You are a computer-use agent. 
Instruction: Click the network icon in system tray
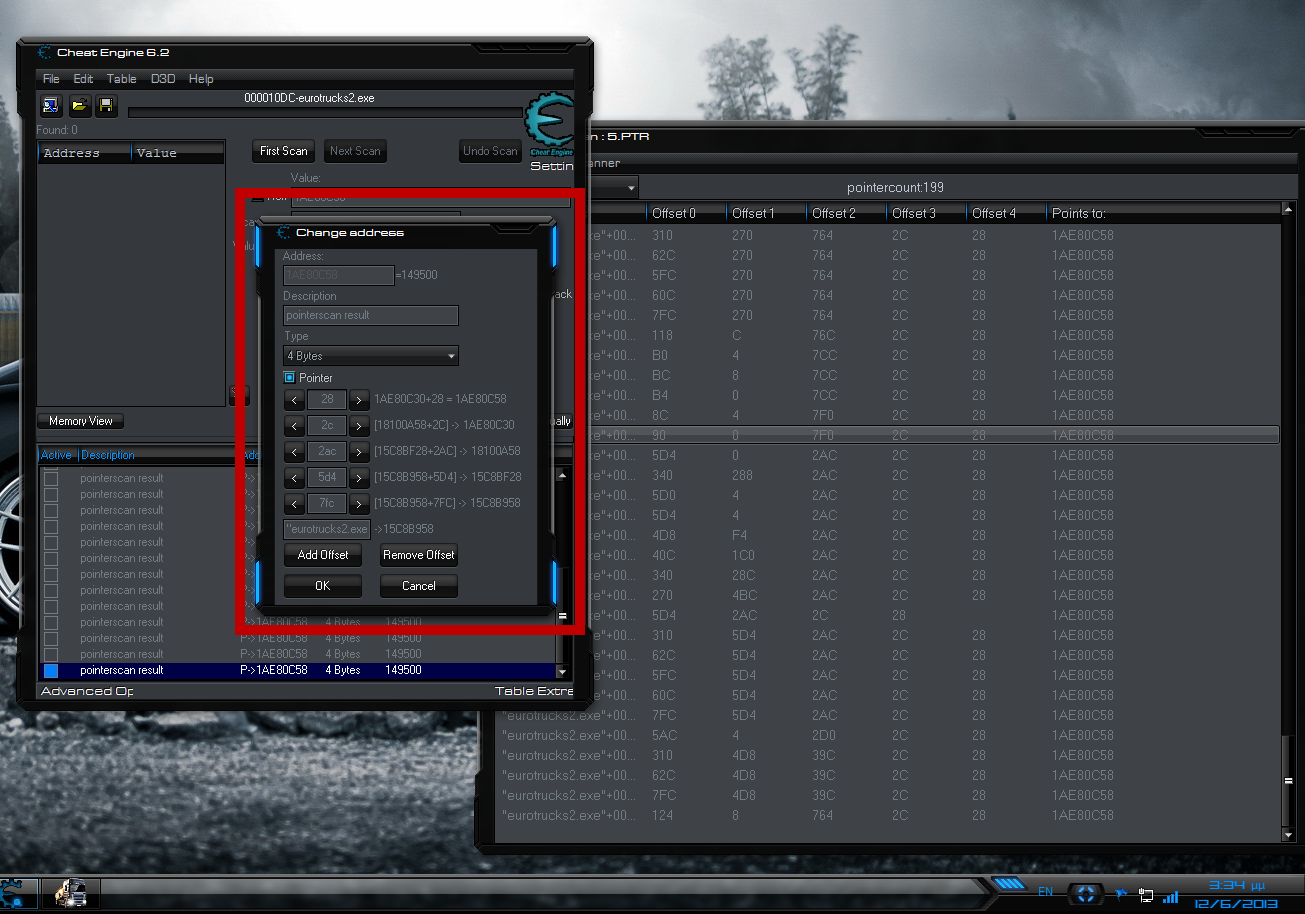pyautogui.click(x=1146, y=895)
